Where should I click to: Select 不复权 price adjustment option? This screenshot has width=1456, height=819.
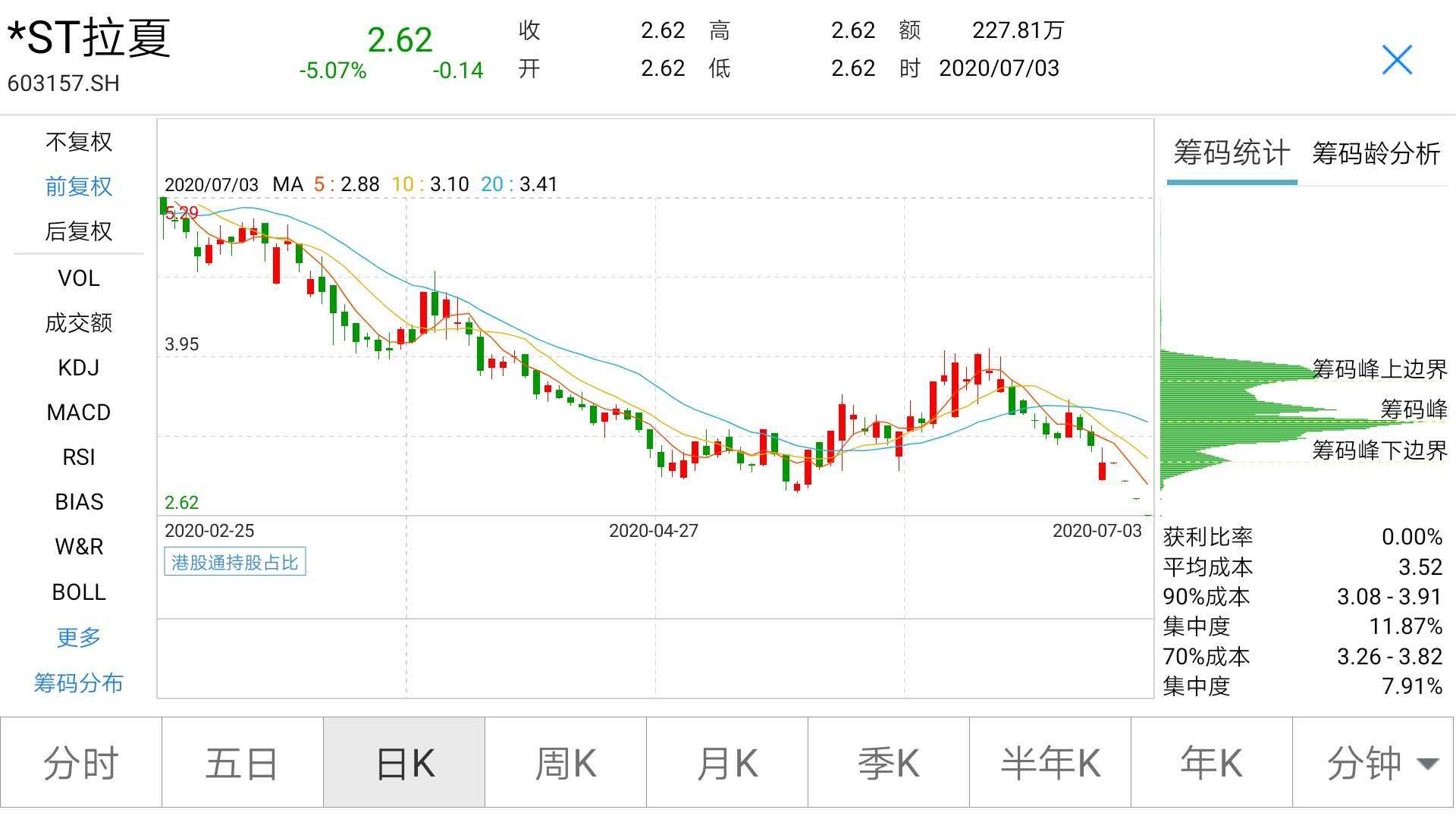point(78,142)
